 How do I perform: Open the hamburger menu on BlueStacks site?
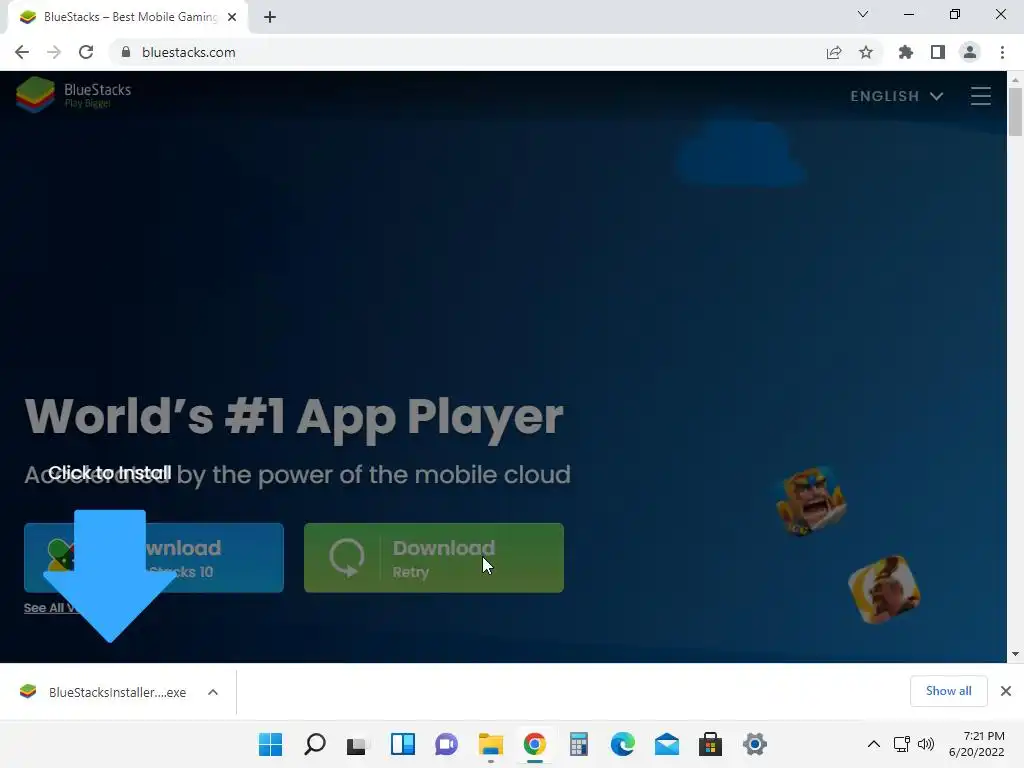pyautogui.click(x=980, y=96)
